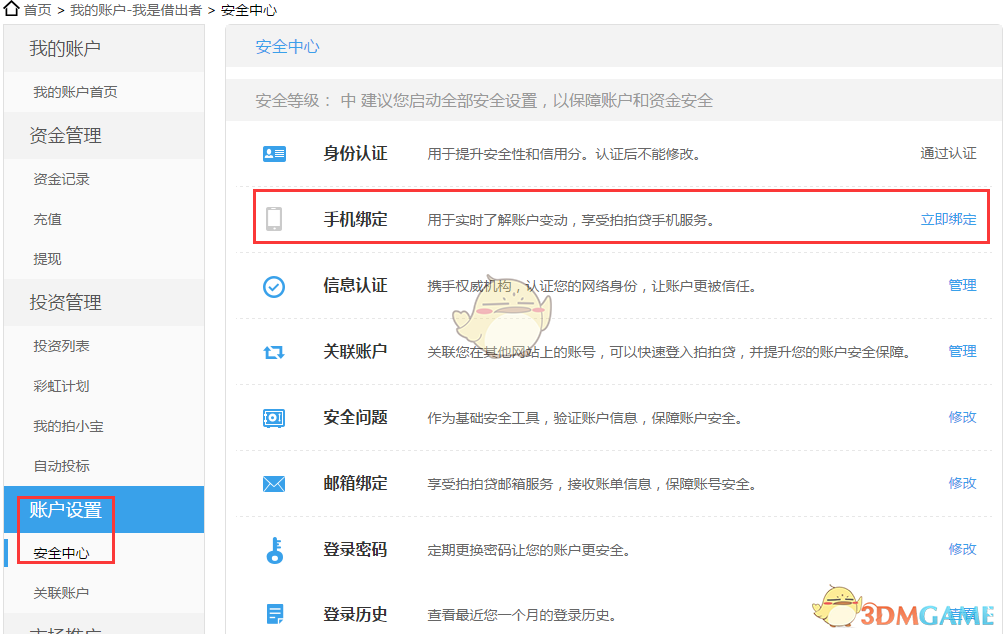Click the 身份认证 row title
Viewport: 1005px width, 634px height.
click(355, 154)
